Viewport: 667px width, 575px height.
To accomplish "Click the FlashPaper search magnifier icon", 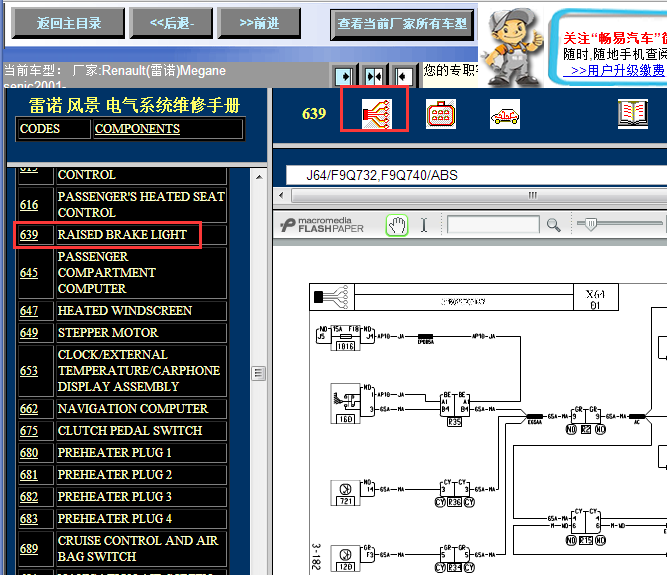I will click(553, 225).
